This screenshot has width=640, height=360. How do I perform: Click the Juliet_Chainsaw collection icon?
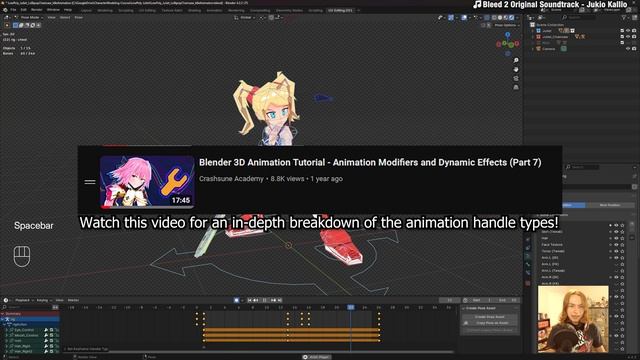[538, 37]
